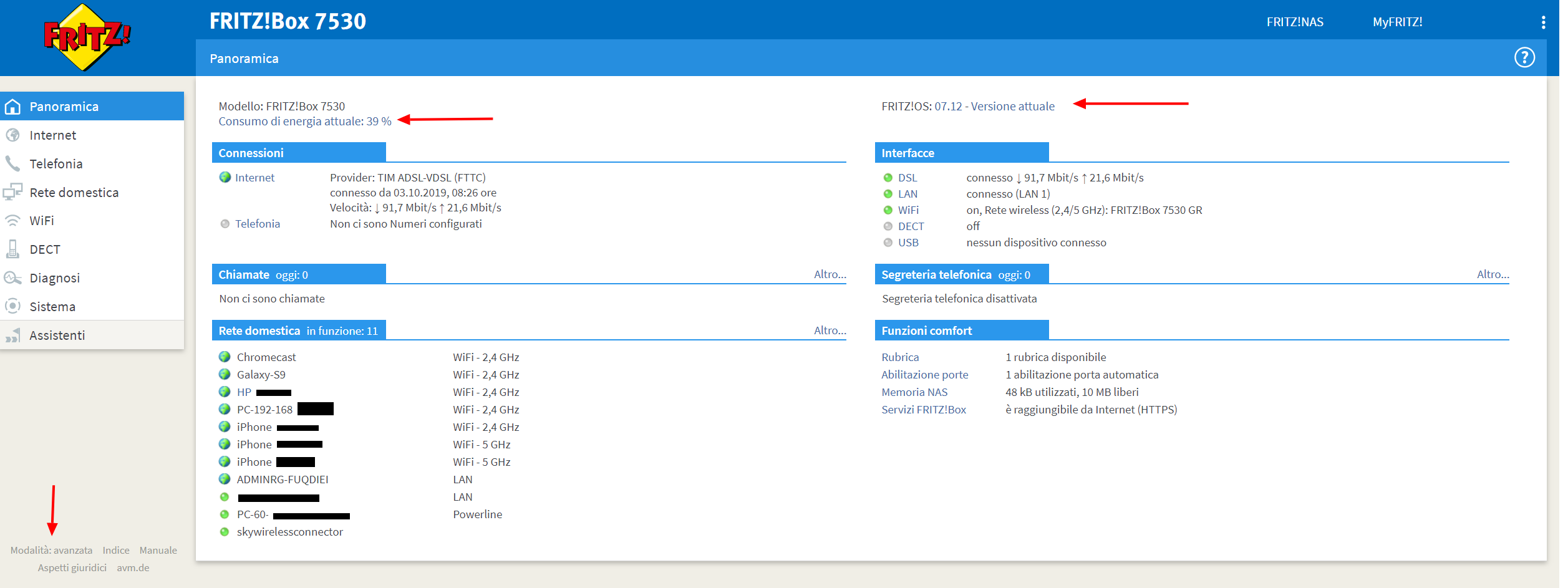Open FRITZ!NAS from the header
The height and width of the screenshot is (588, 1568).
pyautogui.click(x=1294, y=22)
